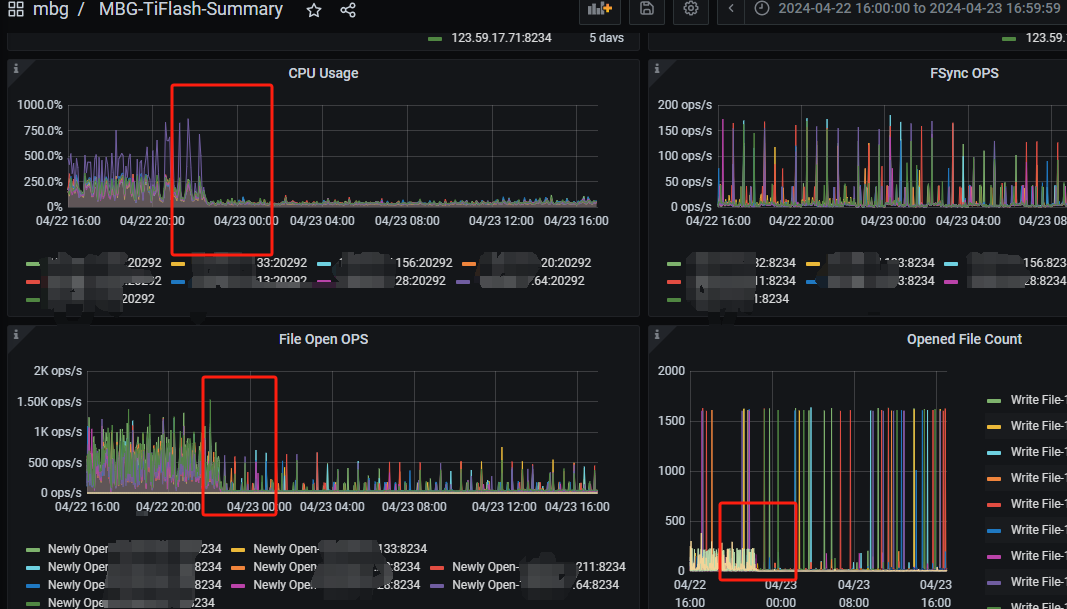Image resolution: width=1067 pixels, height=609 pixels.
Task: Open dashboard settings gear
Action: [691, 9]
